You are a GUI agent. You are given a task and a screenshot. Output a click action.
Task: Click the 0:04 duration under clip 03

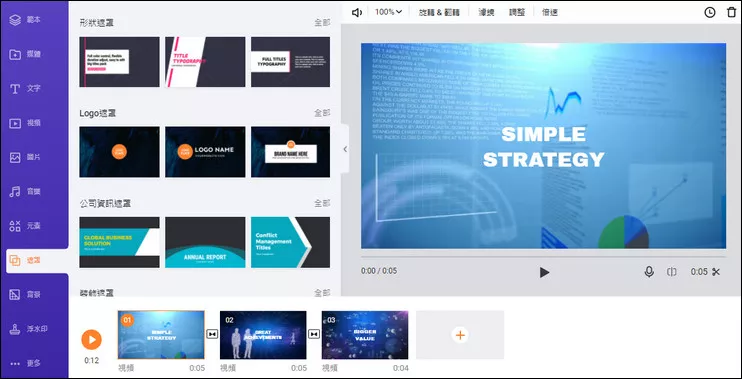pos(401,368)
